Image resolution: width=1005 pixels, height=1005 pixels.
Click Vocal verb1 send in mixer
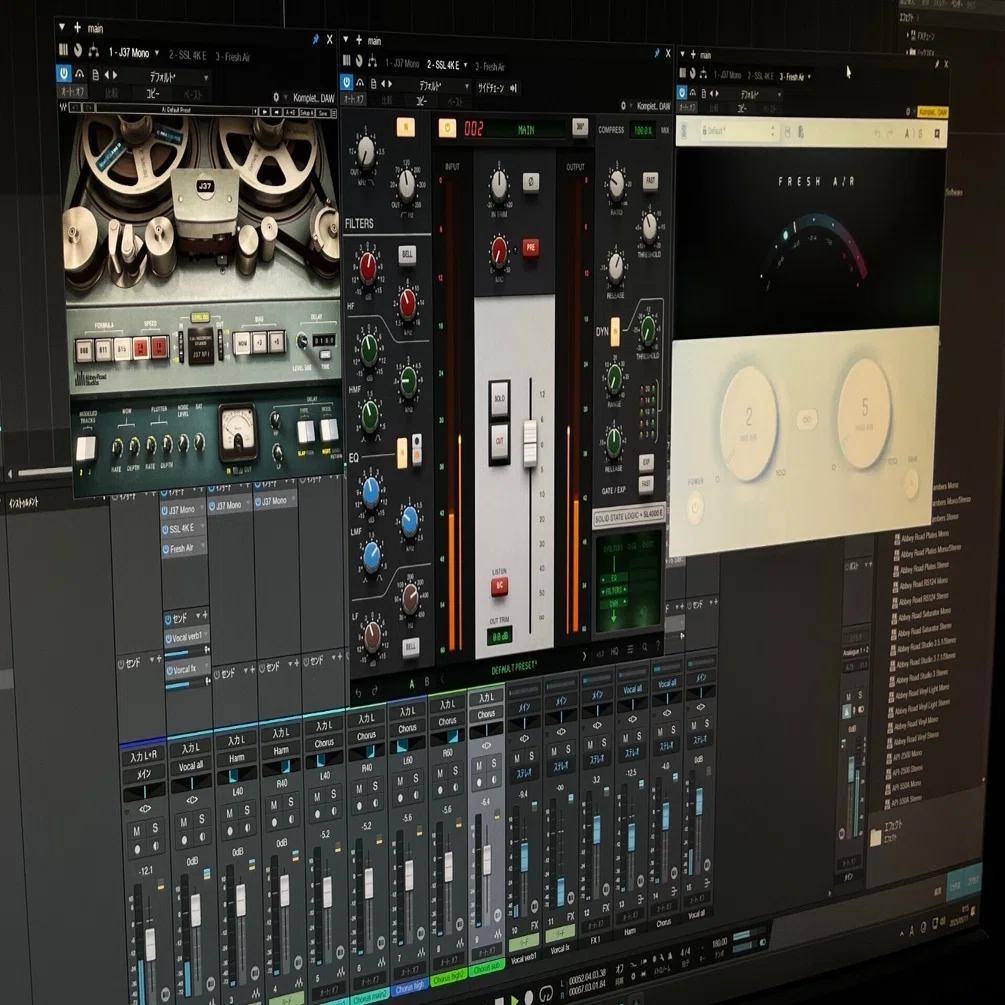click(x=187, y=636)
